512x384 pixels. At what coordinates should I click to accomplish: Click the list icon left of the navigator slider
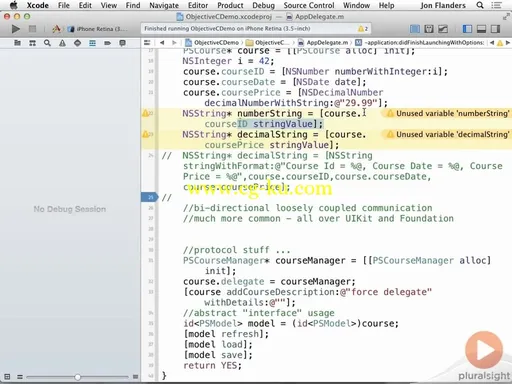tap(20, 377)
